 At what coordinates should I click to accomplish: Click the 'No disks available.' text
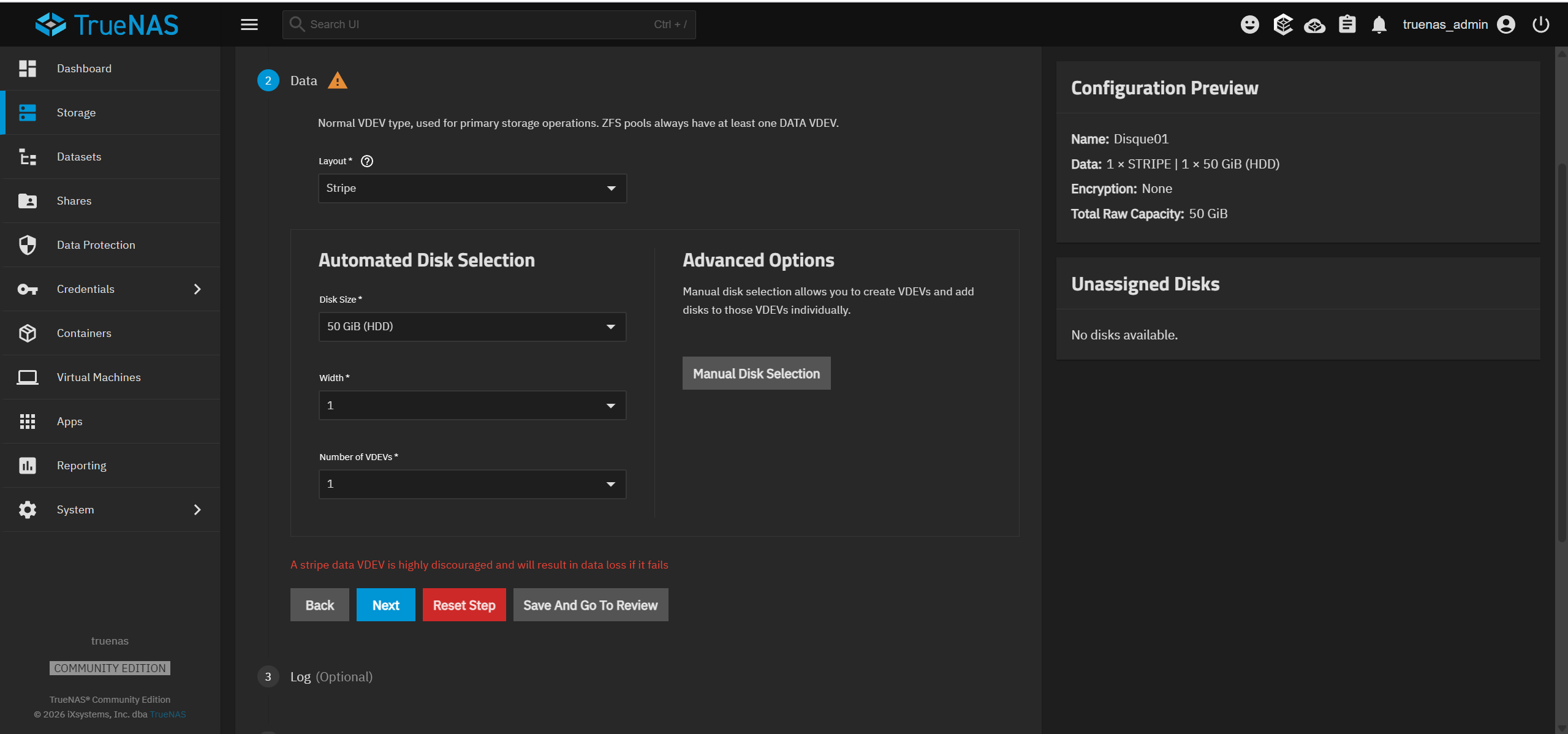(x=1124, y=335)
